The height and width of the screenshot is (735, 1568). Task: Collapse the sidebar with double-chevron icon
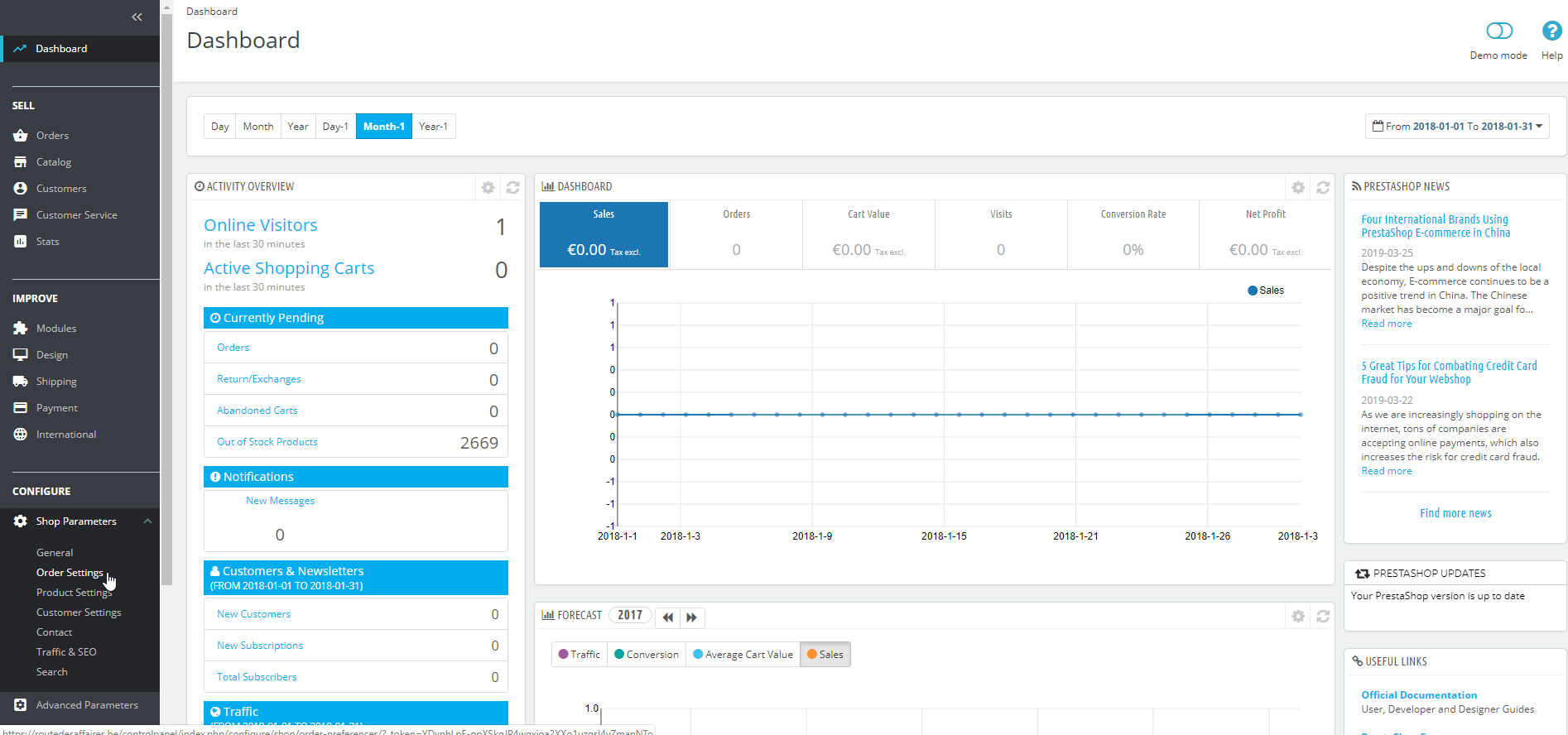pos(137,17)
